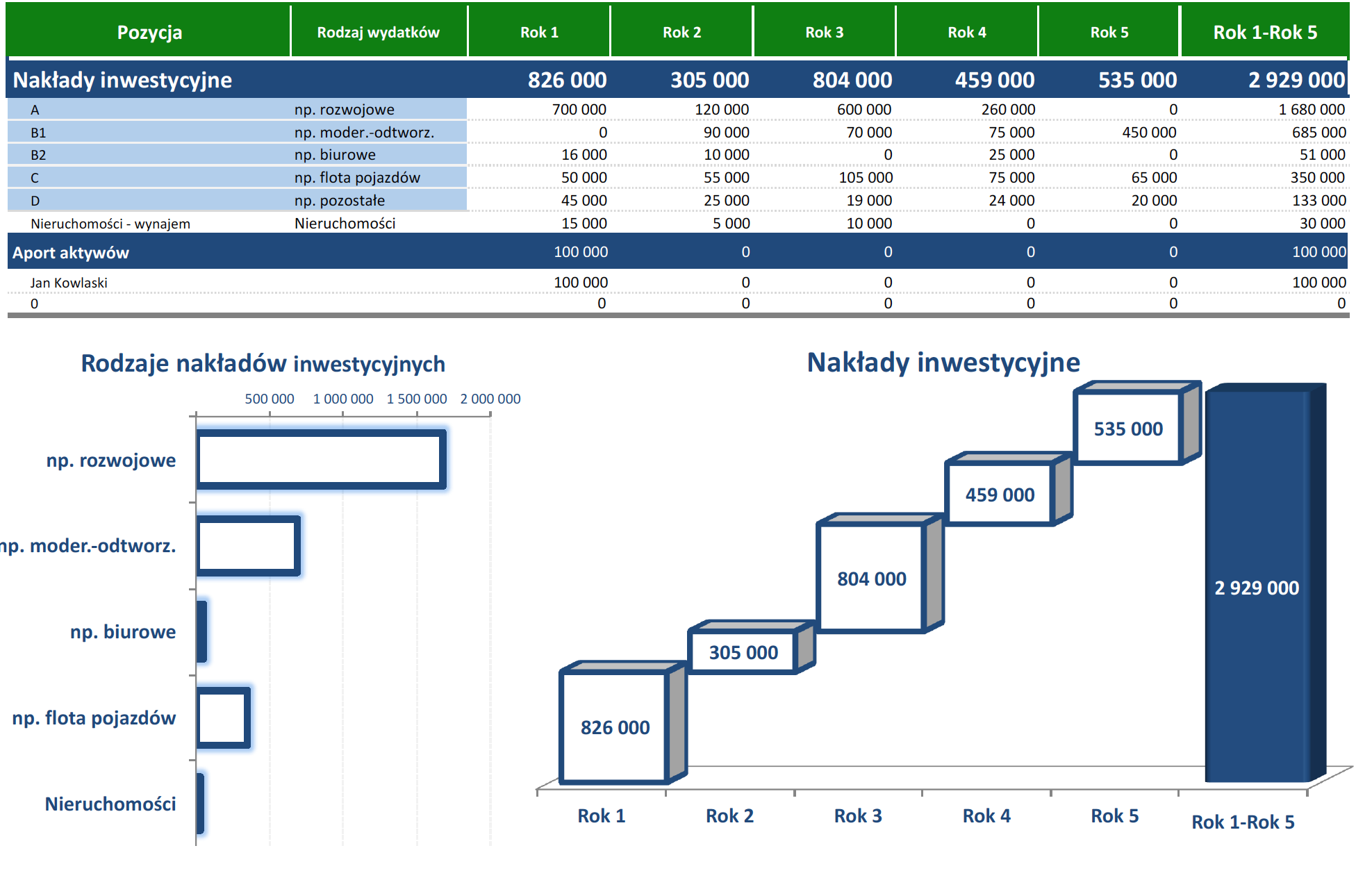Screen dimensions: 1356x896
Task: Click the 2 000 000 axis label
Action: click(x=490, y=399)
